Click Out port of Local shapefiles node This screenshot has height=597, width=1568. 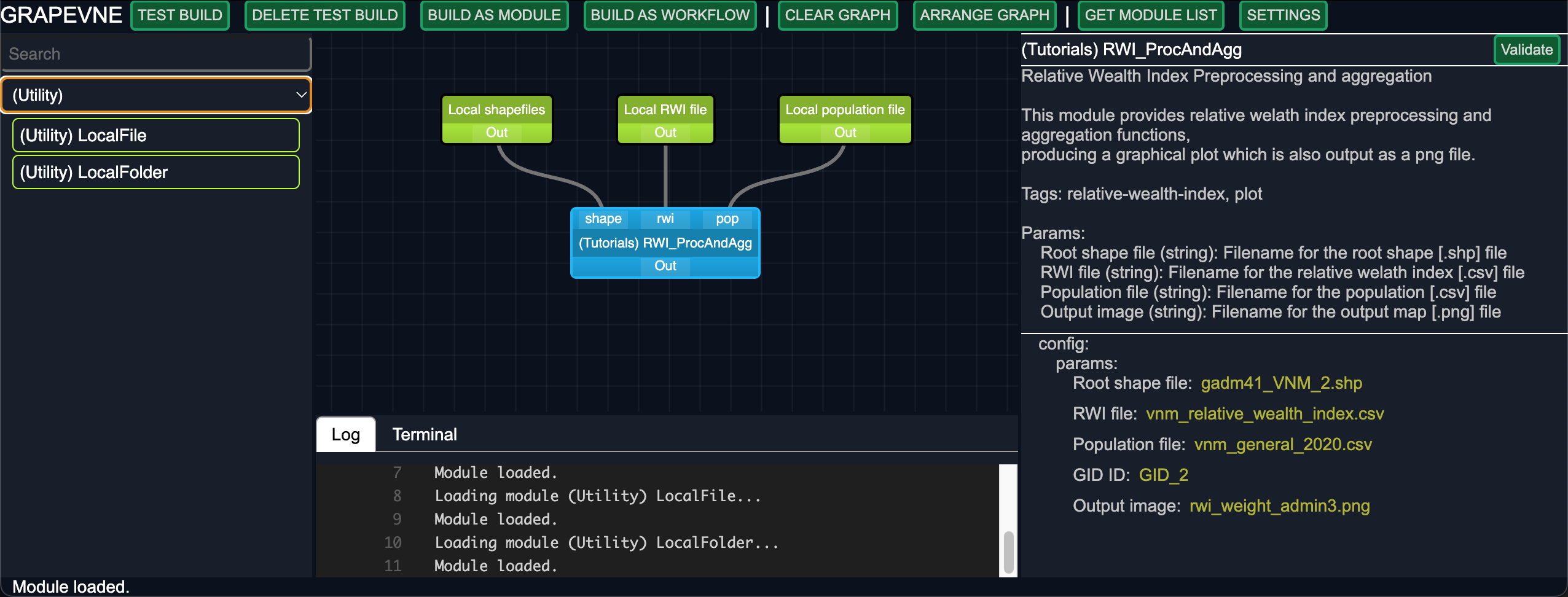(496, 133)
